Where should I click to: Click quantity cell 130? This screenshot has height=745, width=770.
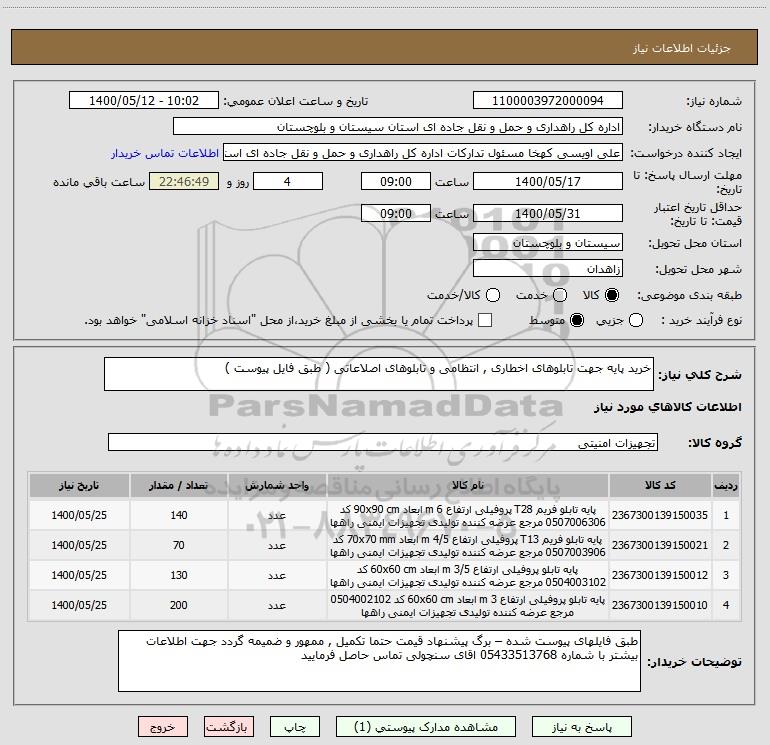179,575
